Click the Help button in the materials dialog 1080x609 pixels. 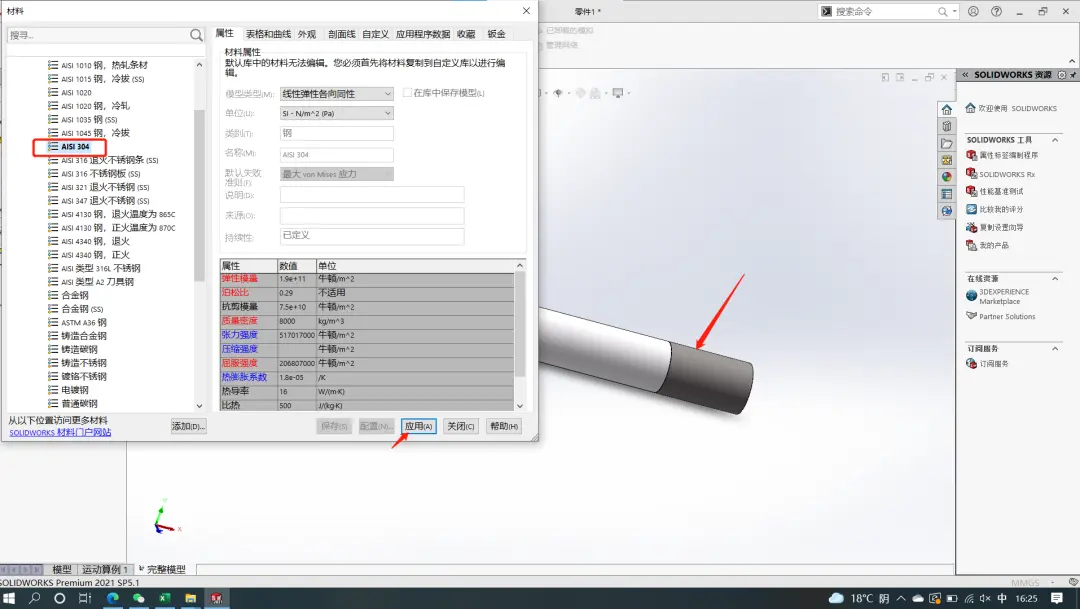[x=503, y=426]
